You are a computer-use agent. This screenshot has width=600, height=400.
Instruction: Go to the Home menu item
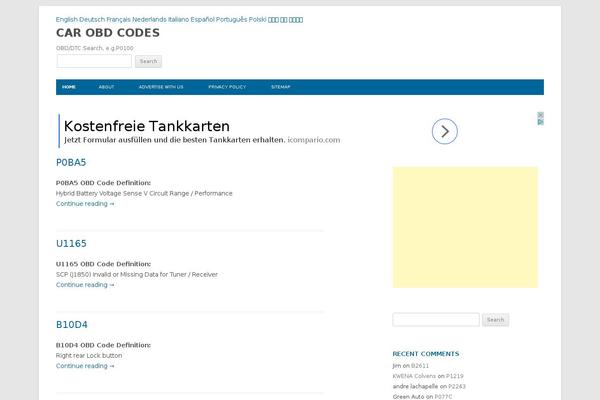[69, 87]
